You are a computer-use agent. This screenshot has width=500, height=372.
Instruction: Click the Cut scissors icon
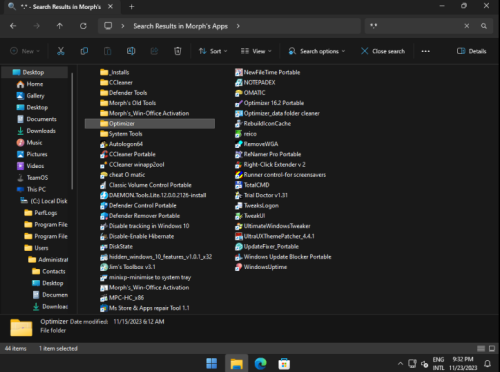pos(60,51)
